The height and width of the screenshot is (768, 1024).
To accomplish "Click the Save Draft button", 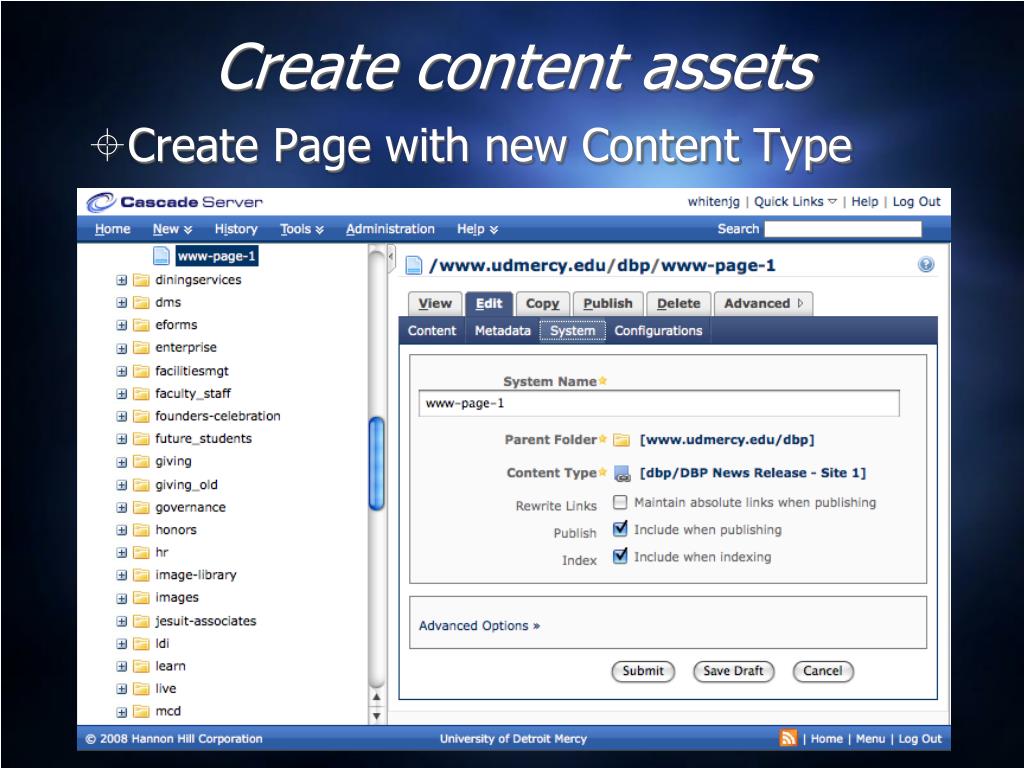I will point(733,671).
